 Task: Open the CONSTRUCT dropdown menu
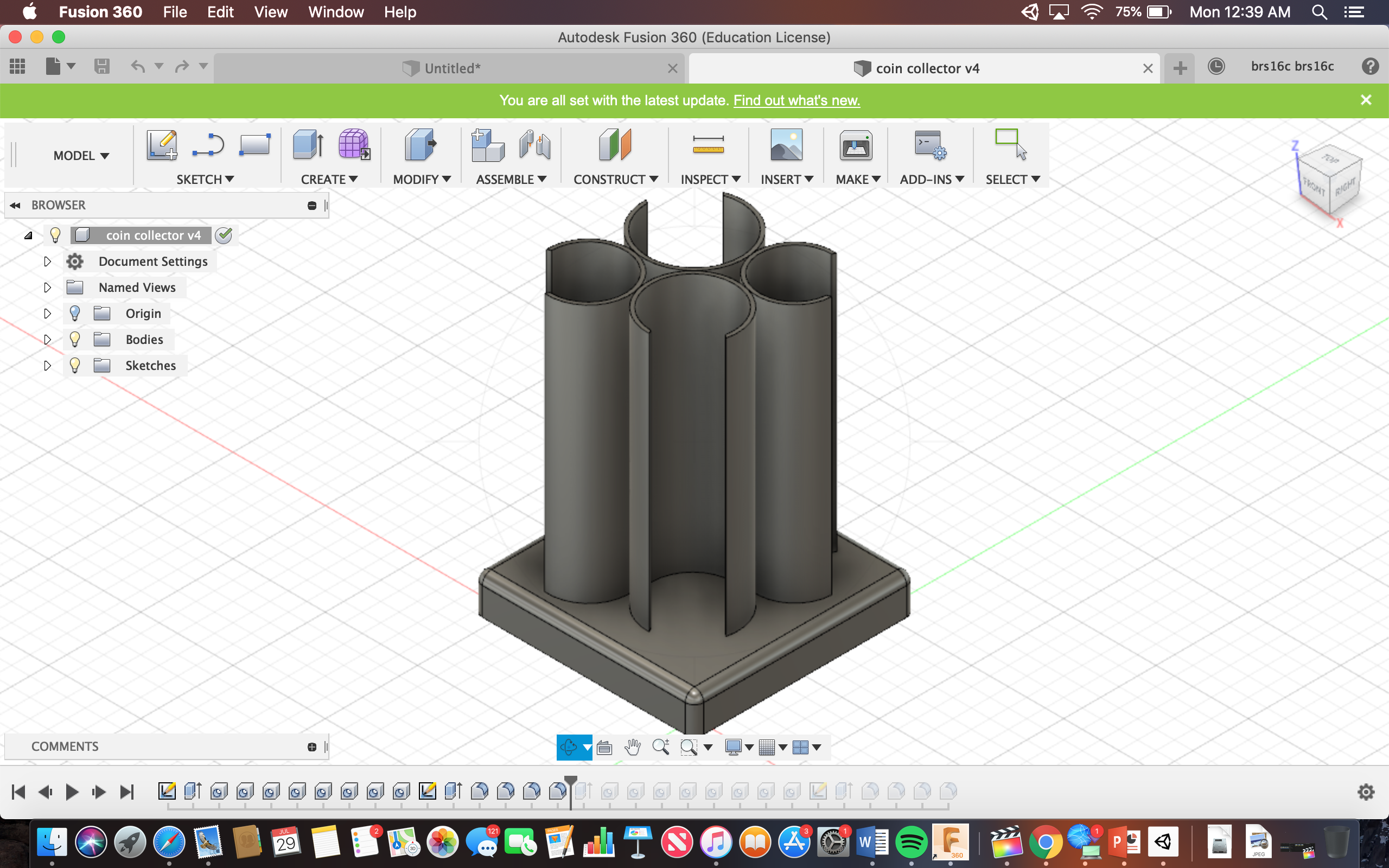pos(615,180)
